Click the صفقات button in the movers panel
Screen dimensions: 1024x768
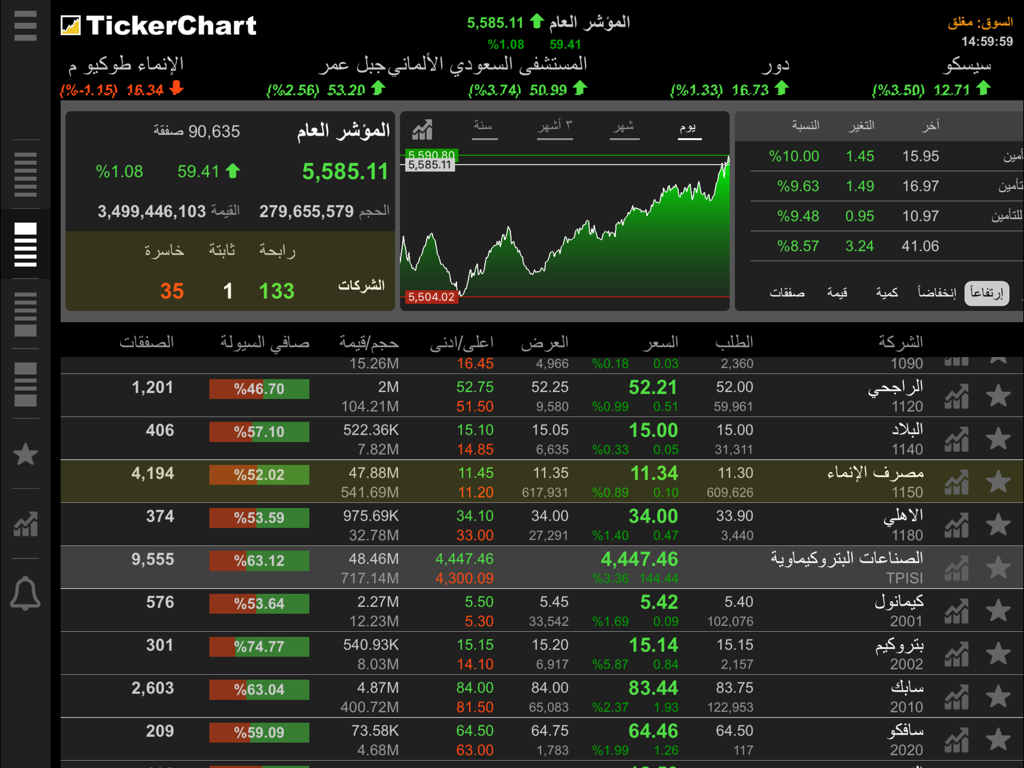(789, 293)
